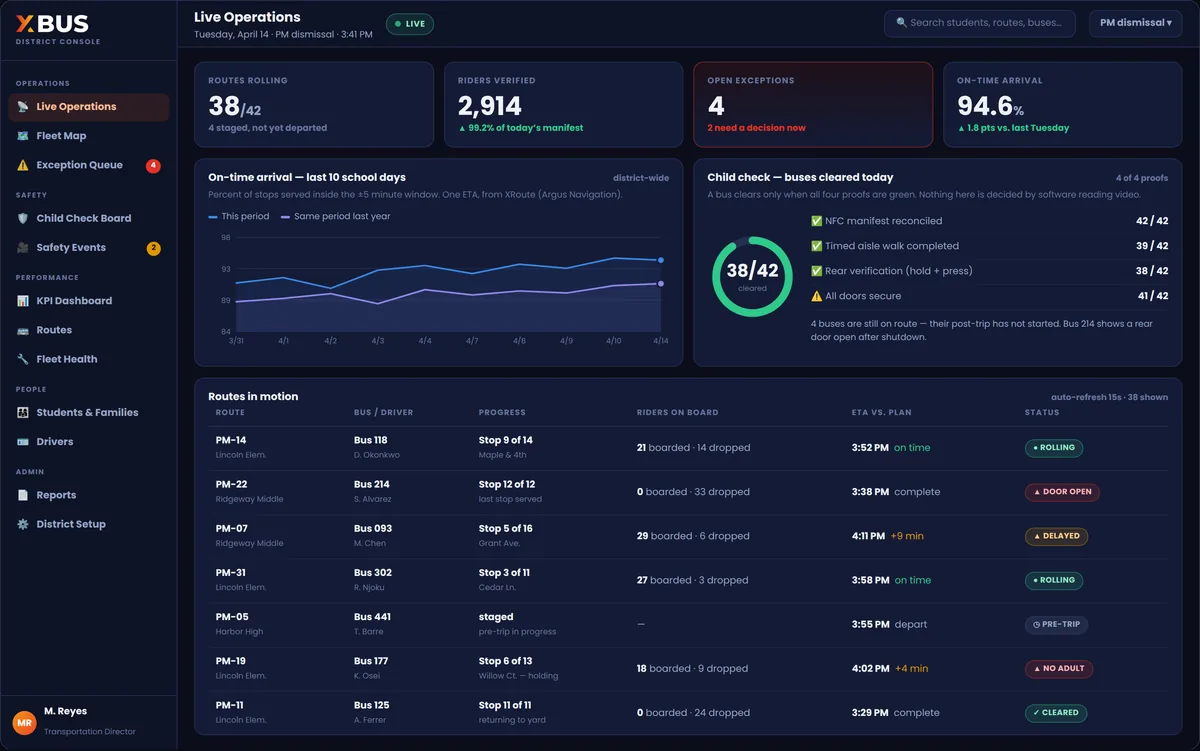
Task: Open the PM dismissal dropdown
Action: pyautogui.click(x=1135, y=23)
